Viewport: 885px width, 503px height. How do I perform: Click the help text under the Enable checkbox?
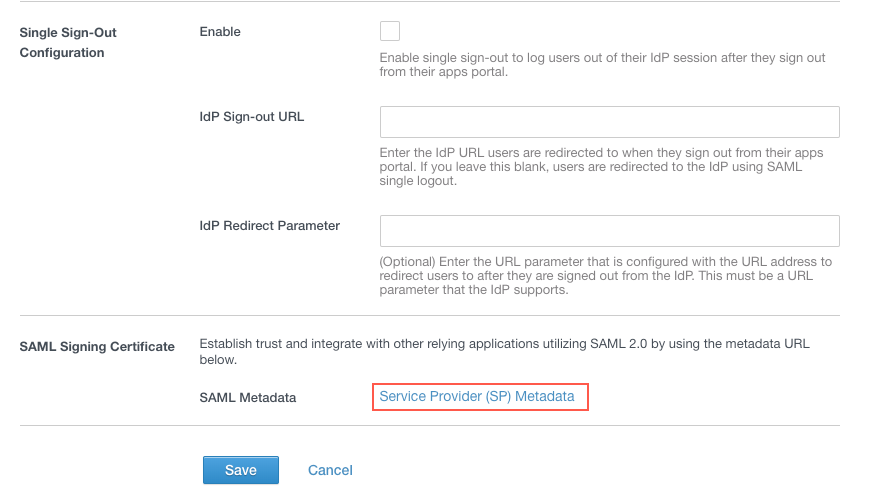click(x=602, y=65)
